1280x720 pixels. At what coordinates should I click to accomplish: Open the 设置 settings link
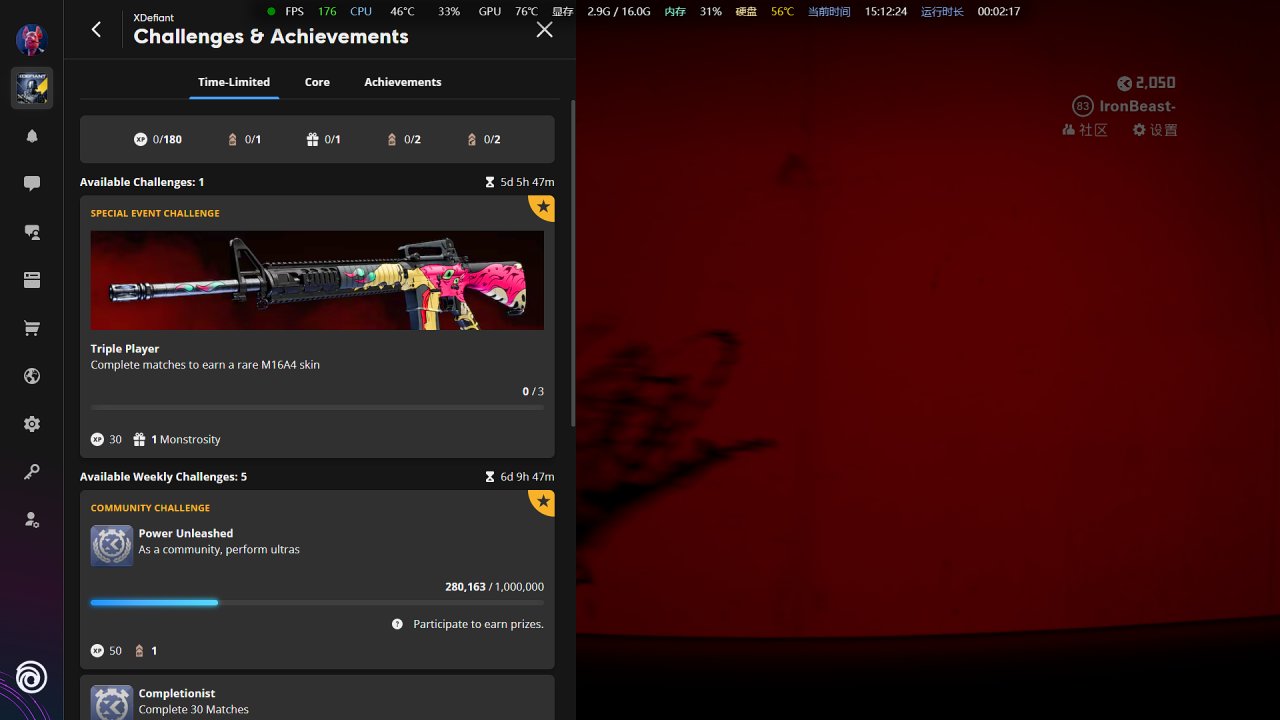pyautogui.click(x=1155, y=130)
